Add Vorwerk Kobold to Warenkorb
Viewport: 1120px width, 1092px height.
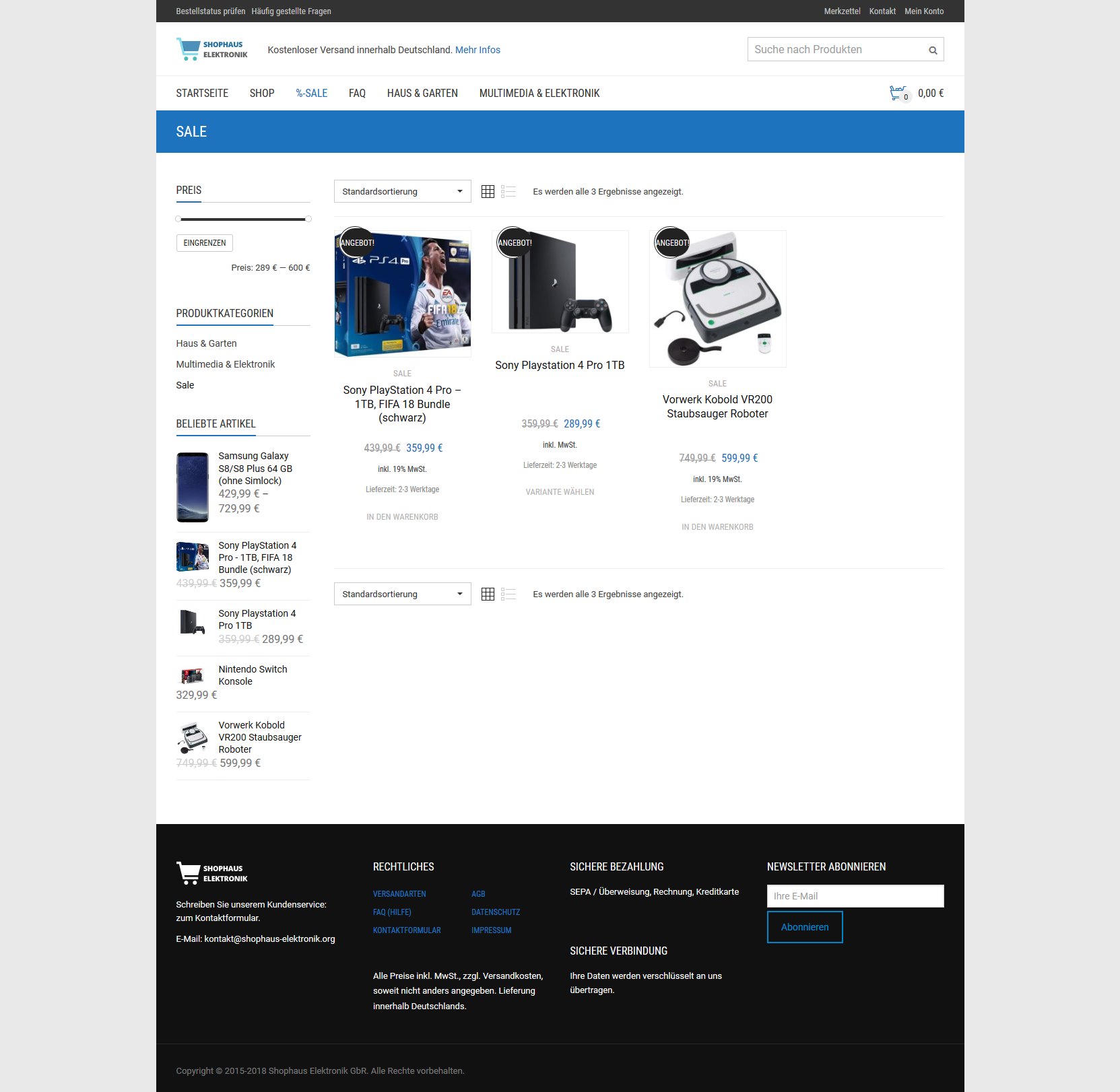718,527
